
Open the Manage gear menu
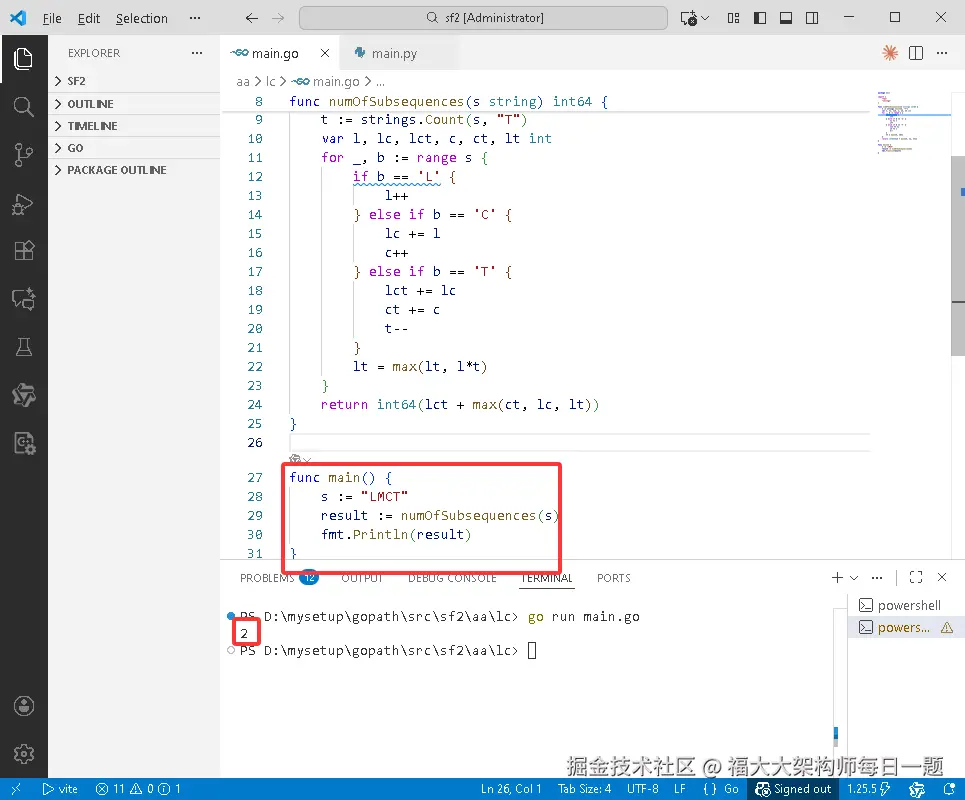[23, 754]
